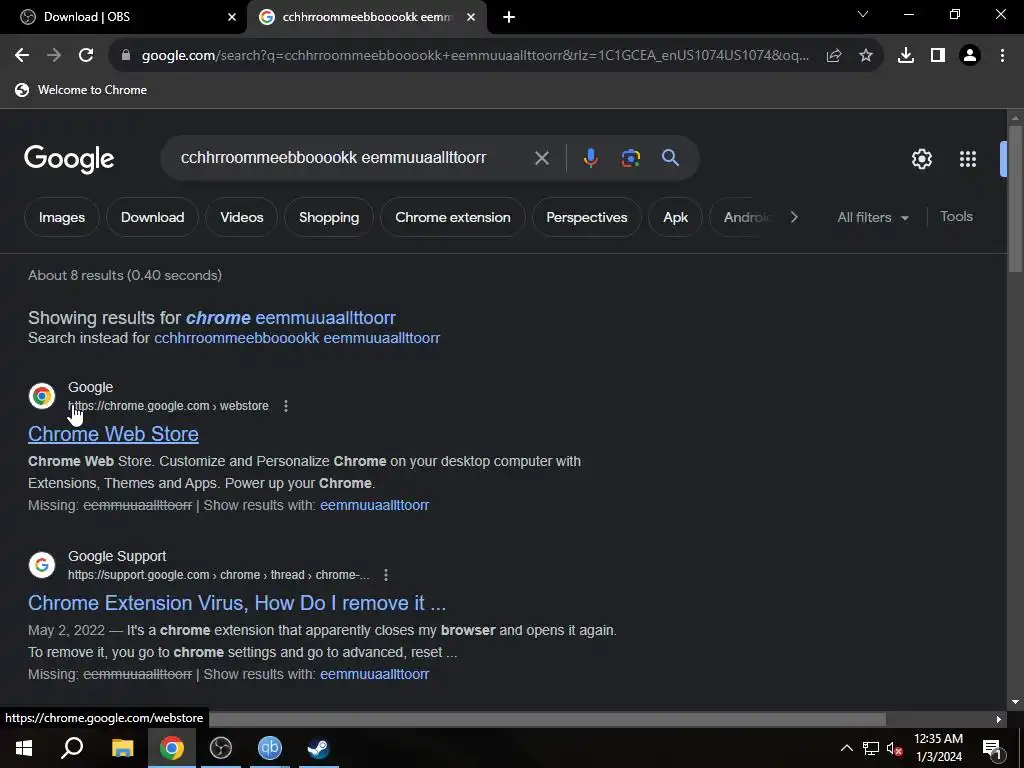Open Chrome Extension Virus result link
Viewport: 1024px width, 768px height.
coord(236,603)
